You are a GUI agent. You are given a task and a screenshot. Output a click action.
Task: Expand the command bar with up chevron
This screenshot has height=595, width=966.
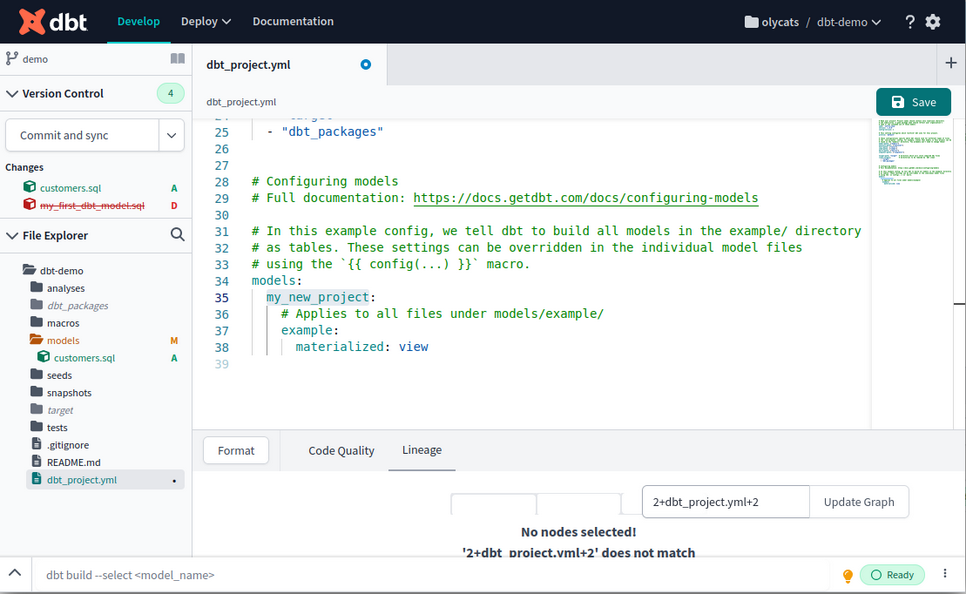pyautogui.click(x=15, y=573)
